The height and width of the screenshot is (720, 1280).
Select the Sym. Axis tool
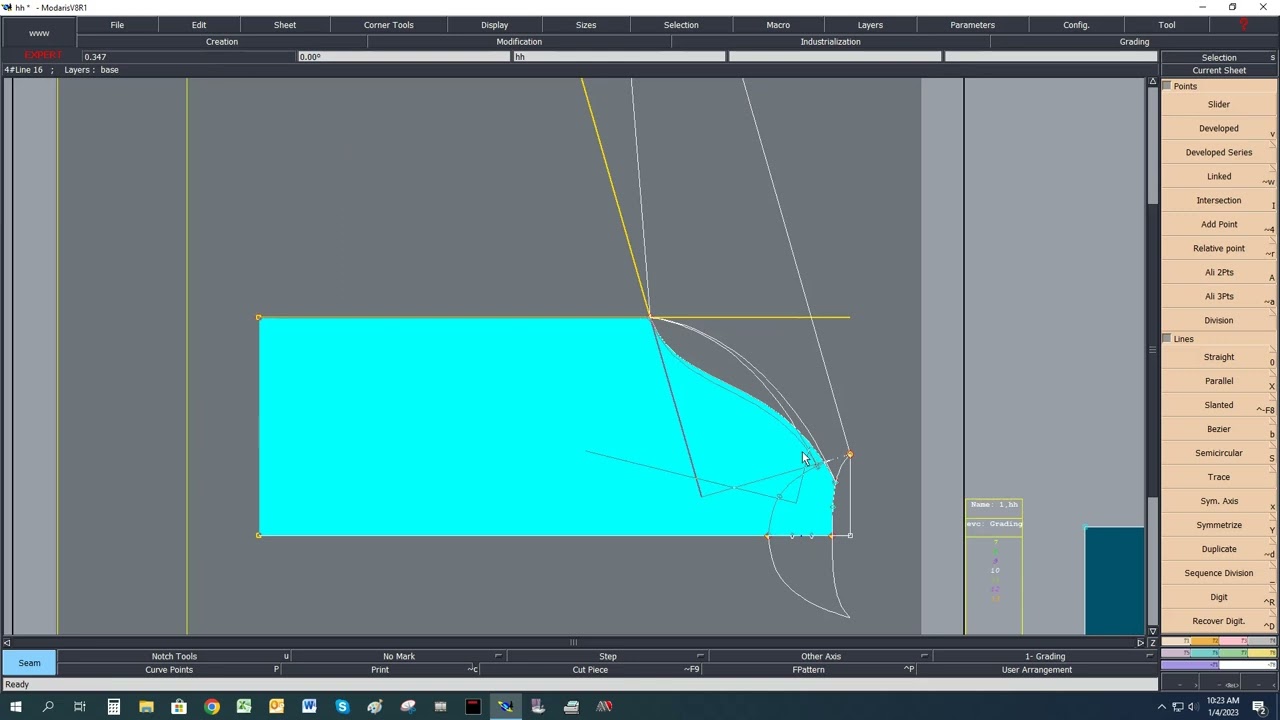pyautogui.click(x=1218, y=501)
